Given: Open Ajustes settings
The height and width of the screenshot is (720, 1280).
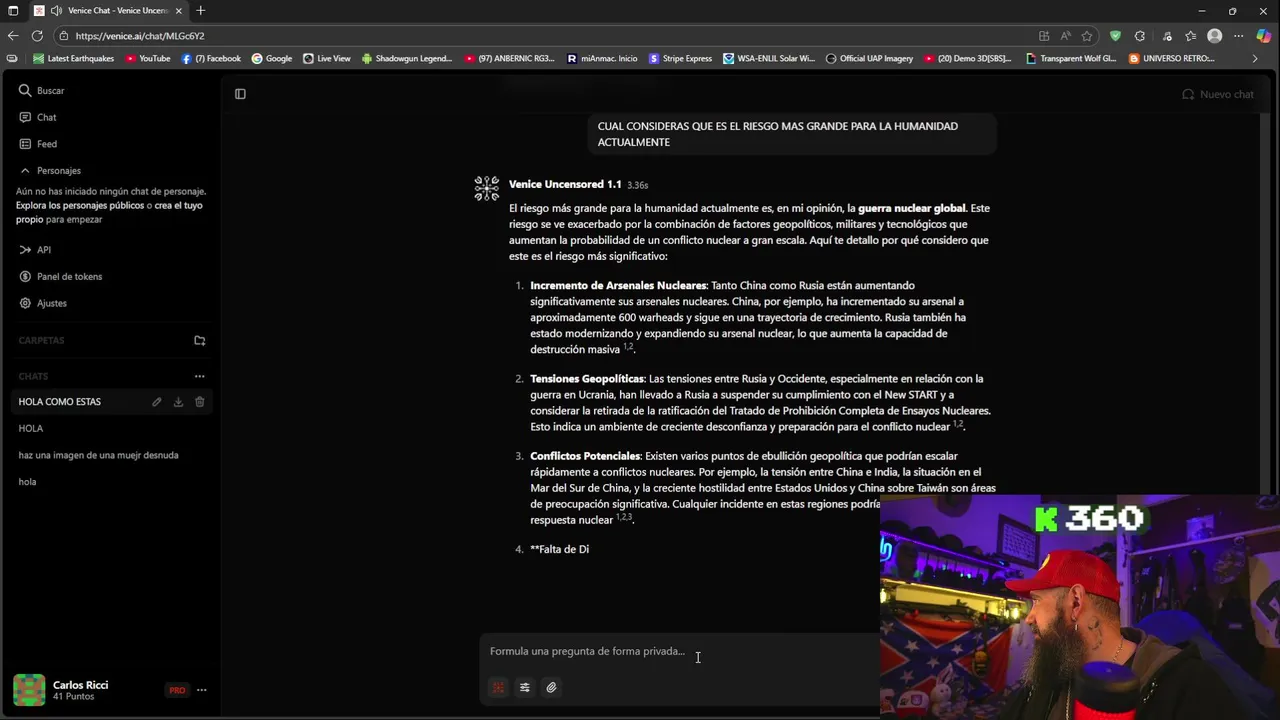Looking at the screenshot, I should (43, 303).
